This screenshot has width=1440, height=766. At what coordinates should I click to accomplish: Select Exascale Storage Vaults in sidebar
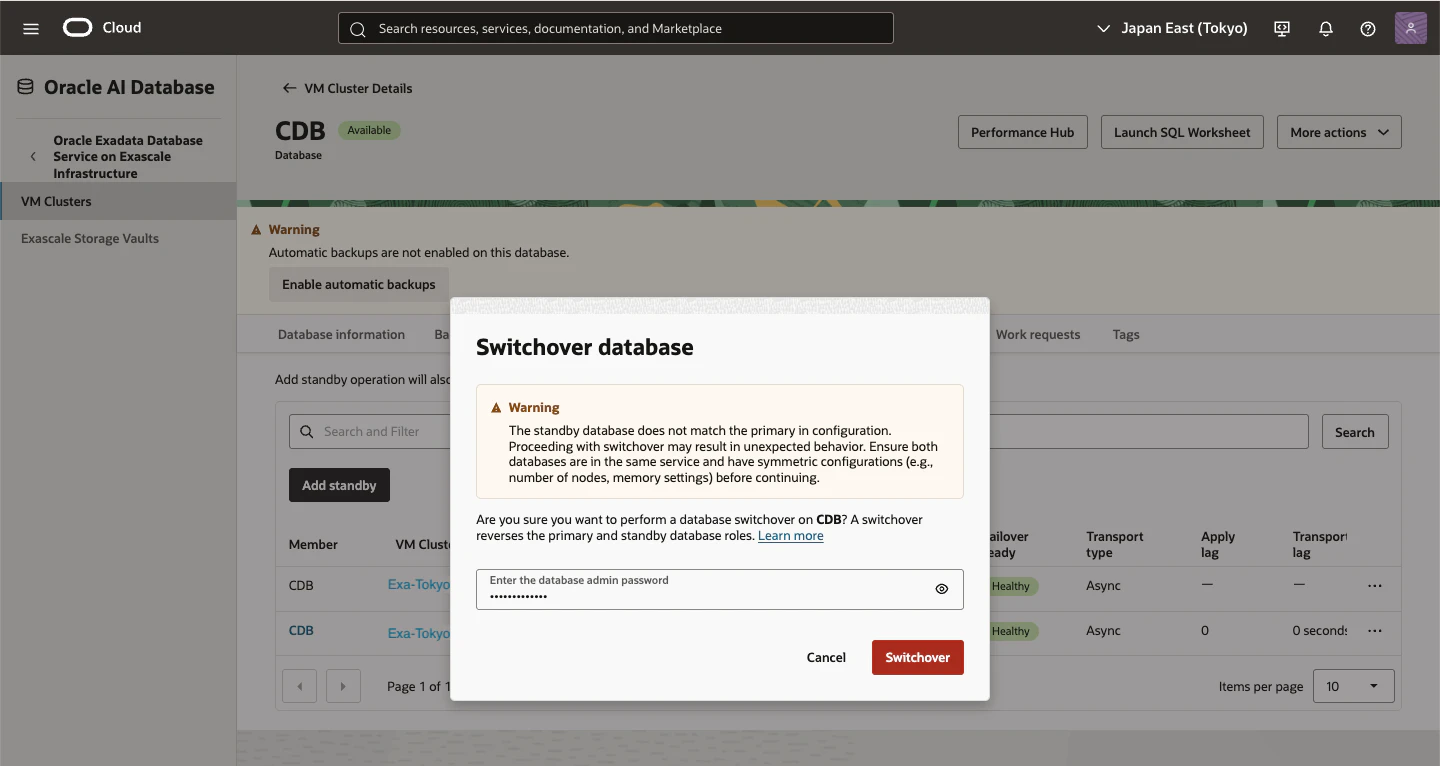(x=90, y=238)
